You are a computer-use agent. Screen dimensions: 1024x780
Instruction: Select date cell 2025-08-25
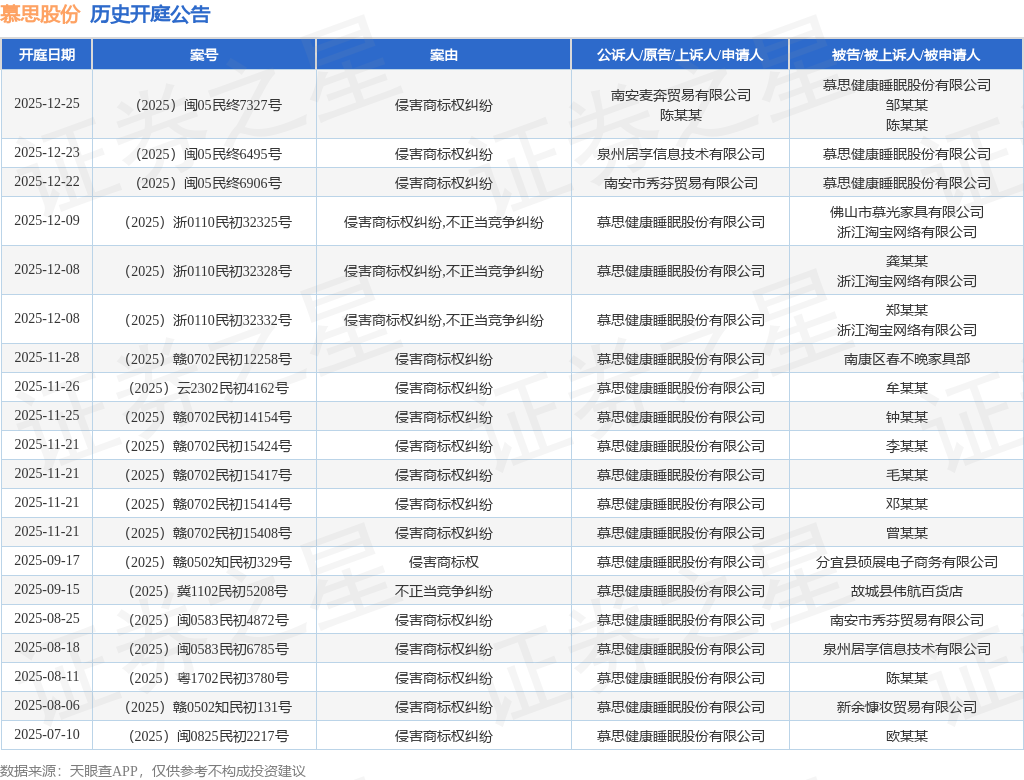pos(47,618)
